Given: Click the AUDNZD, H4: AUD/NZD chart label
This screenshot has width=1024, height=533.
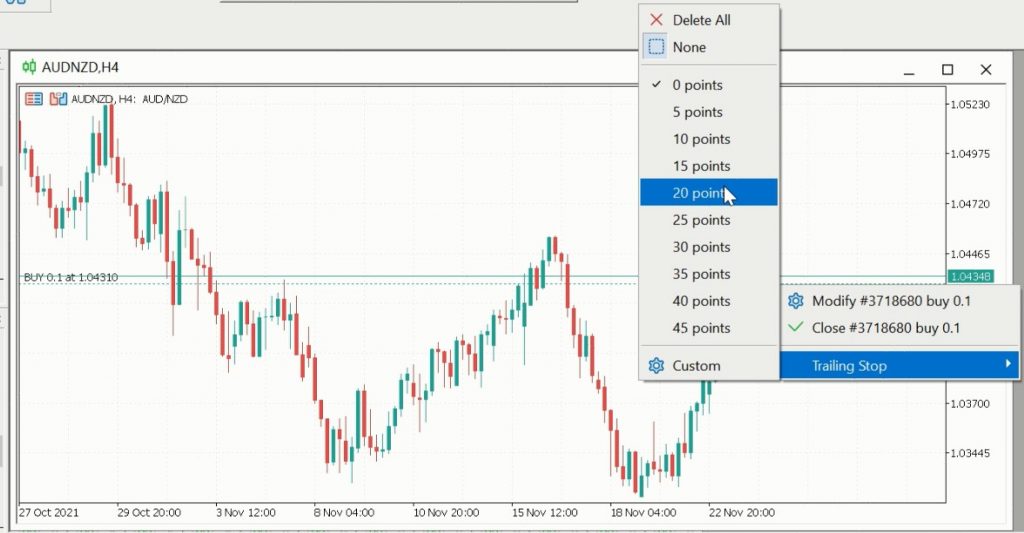Looking at the screenshot, I should (129, 99).
